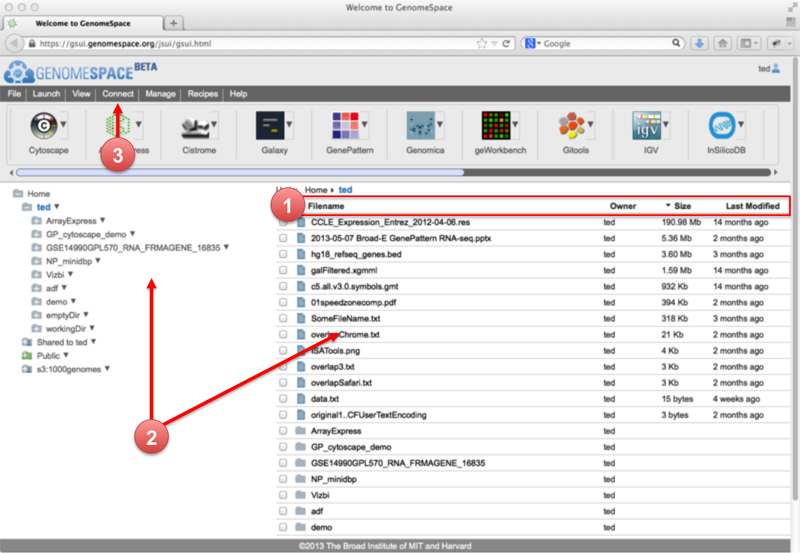The height and width of the screenshot is (553, 800).
Task: Click the s3:1000genomes folder icon
Action: click(27, 369)
